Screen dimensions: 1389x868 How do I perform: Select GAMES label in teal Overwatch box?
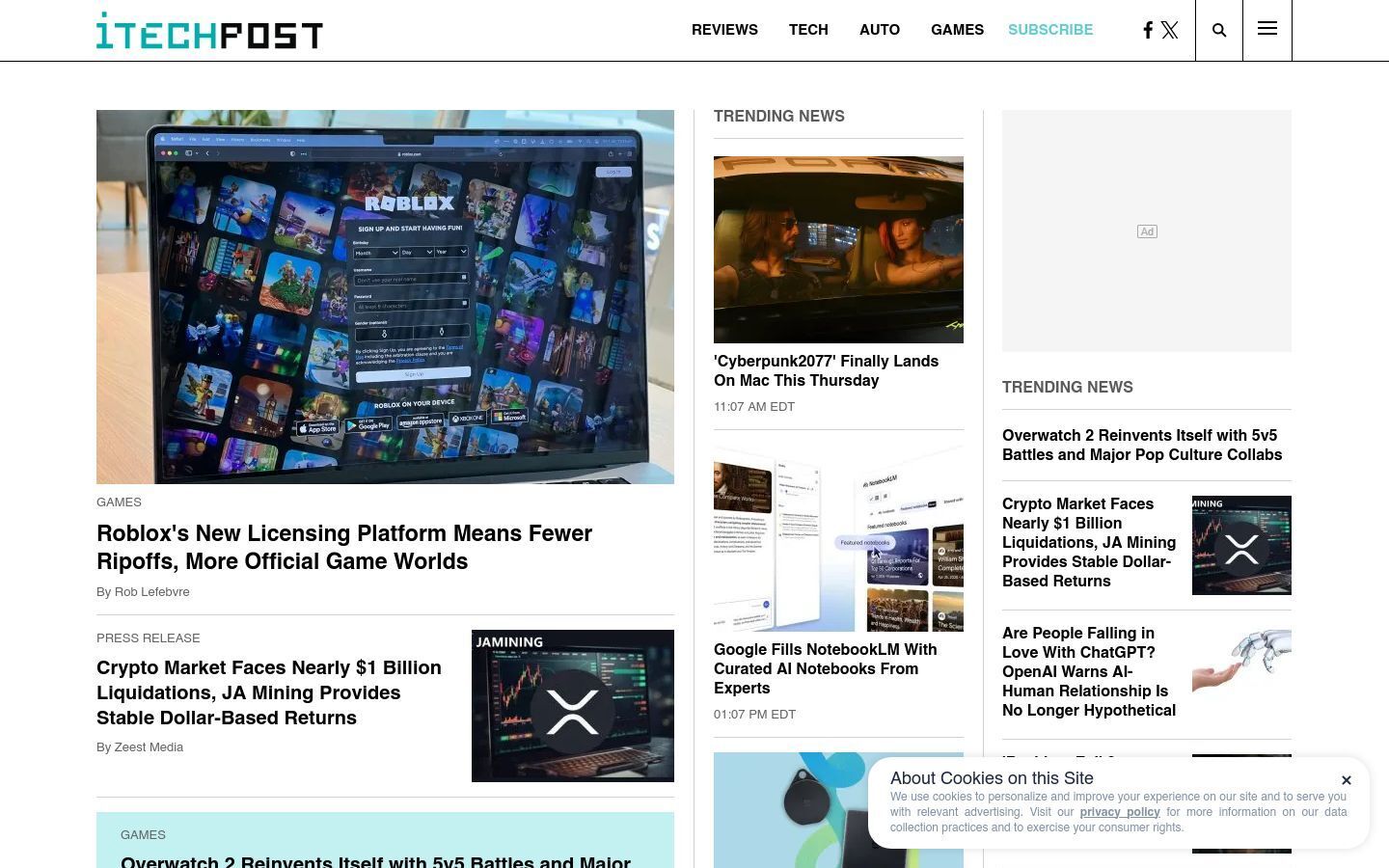point(143,835)
